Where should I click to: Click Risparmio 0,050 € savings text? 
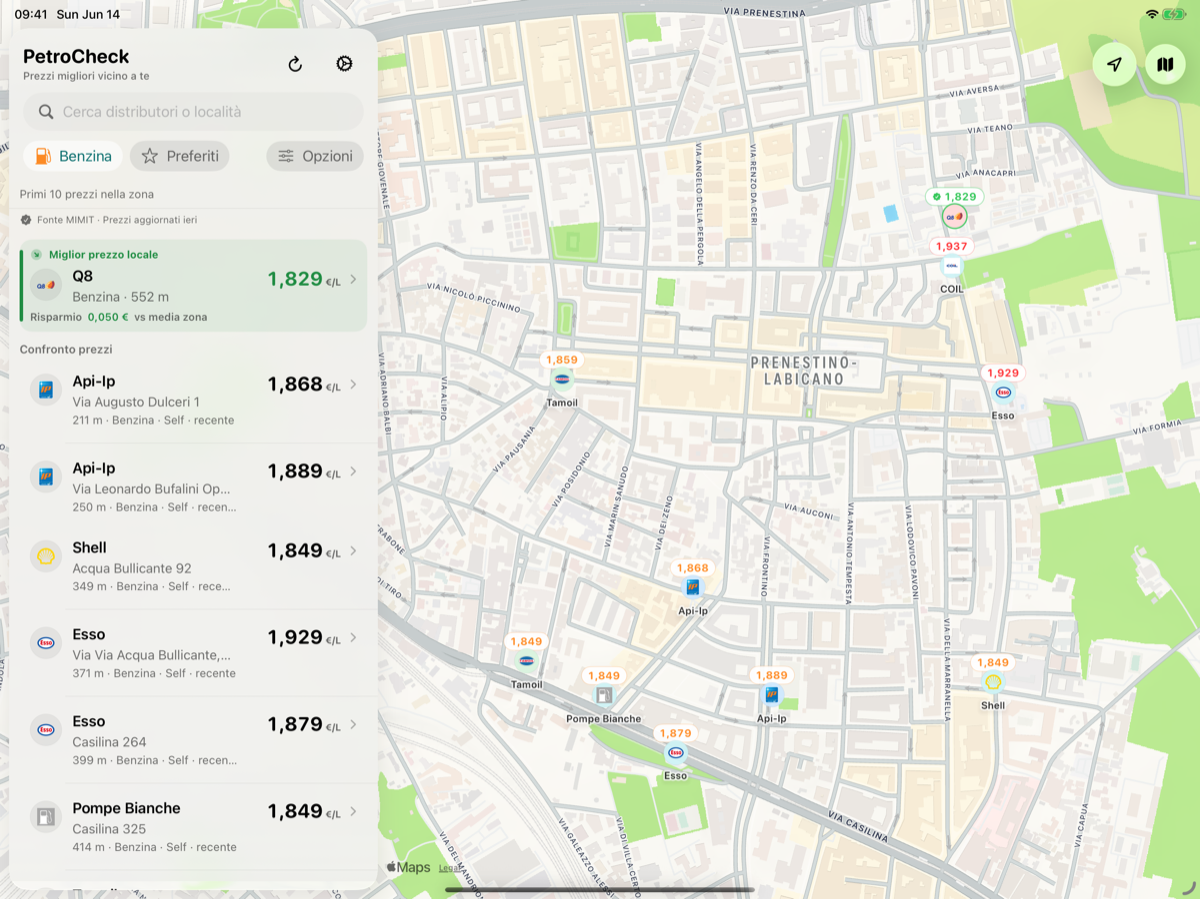[119, 317]
